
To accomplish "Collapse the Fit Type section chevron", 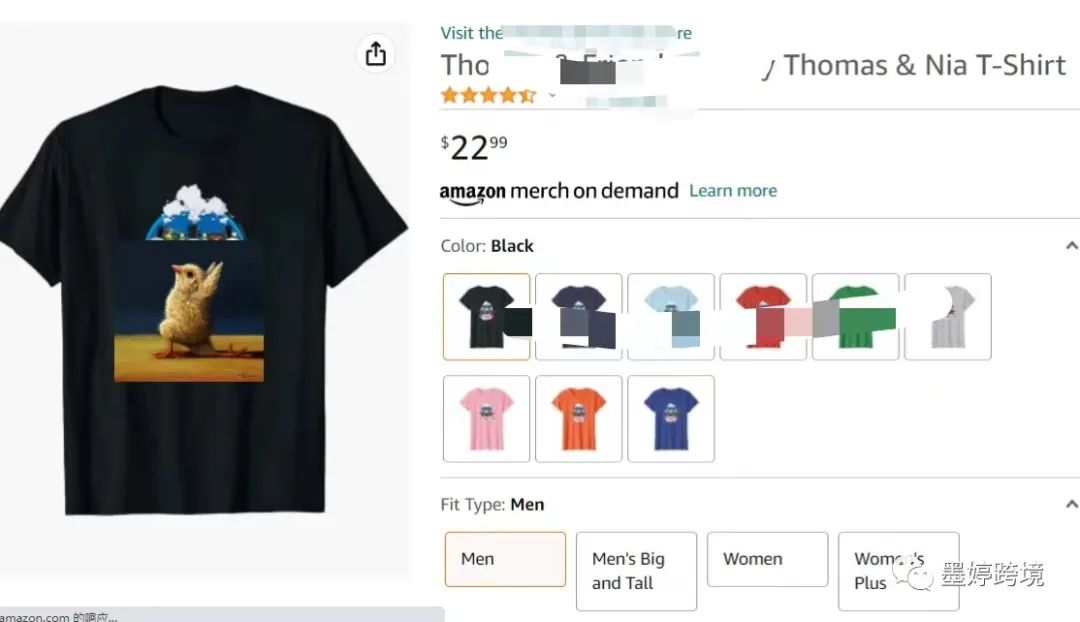I will pos(1071,504).
